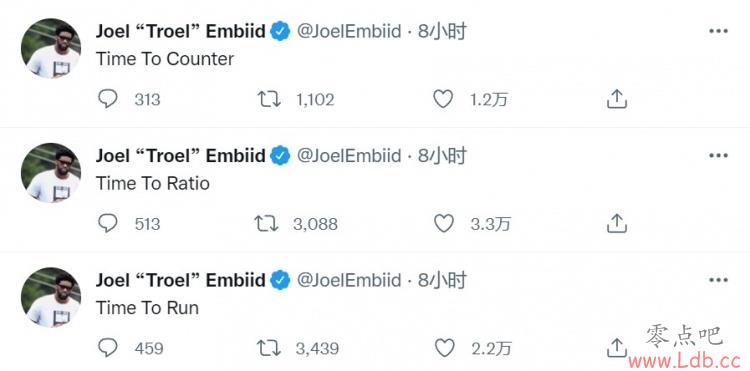Open more options for "Time To Run" tweet
Viewport: 750px width, 371px height.
[x=718, y=280]
